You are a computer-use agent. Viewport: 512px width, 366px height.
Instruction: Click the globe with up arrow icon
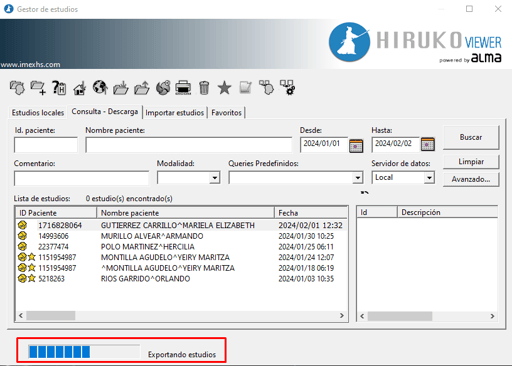point(100,88)
